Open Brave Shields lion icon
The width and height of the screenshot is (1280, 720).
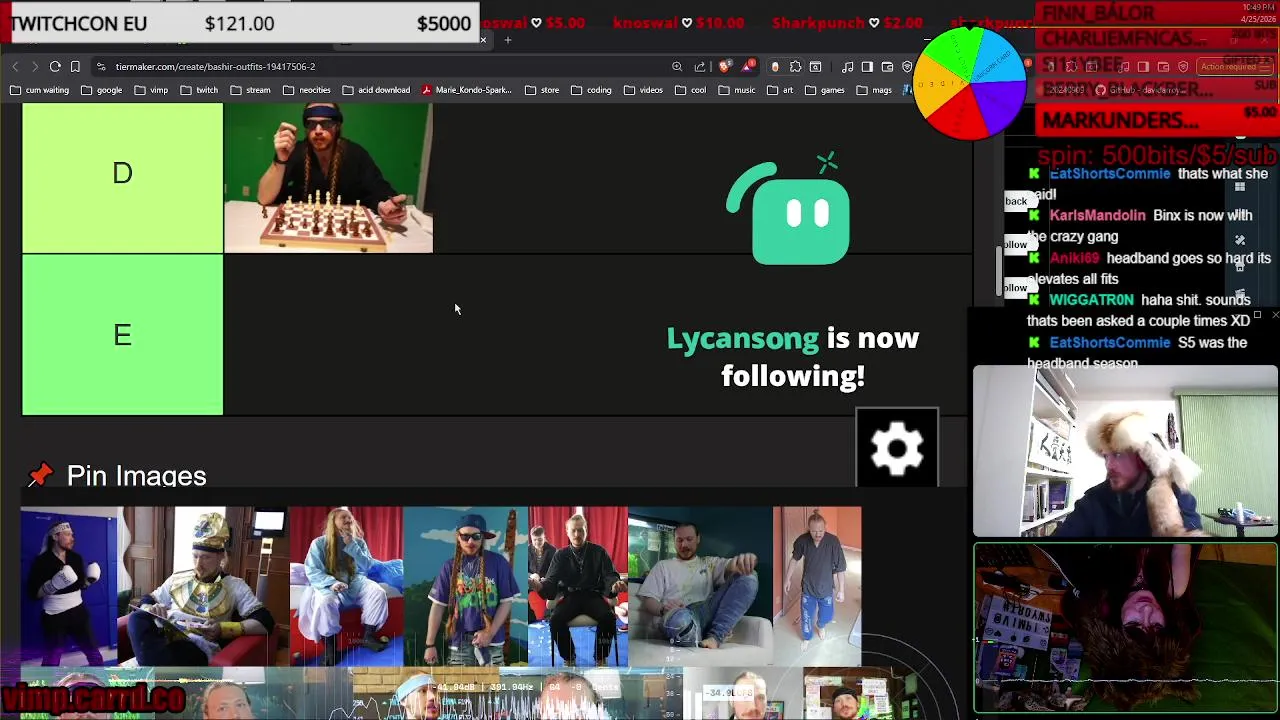pyautogui.click(x=725, y=66)
